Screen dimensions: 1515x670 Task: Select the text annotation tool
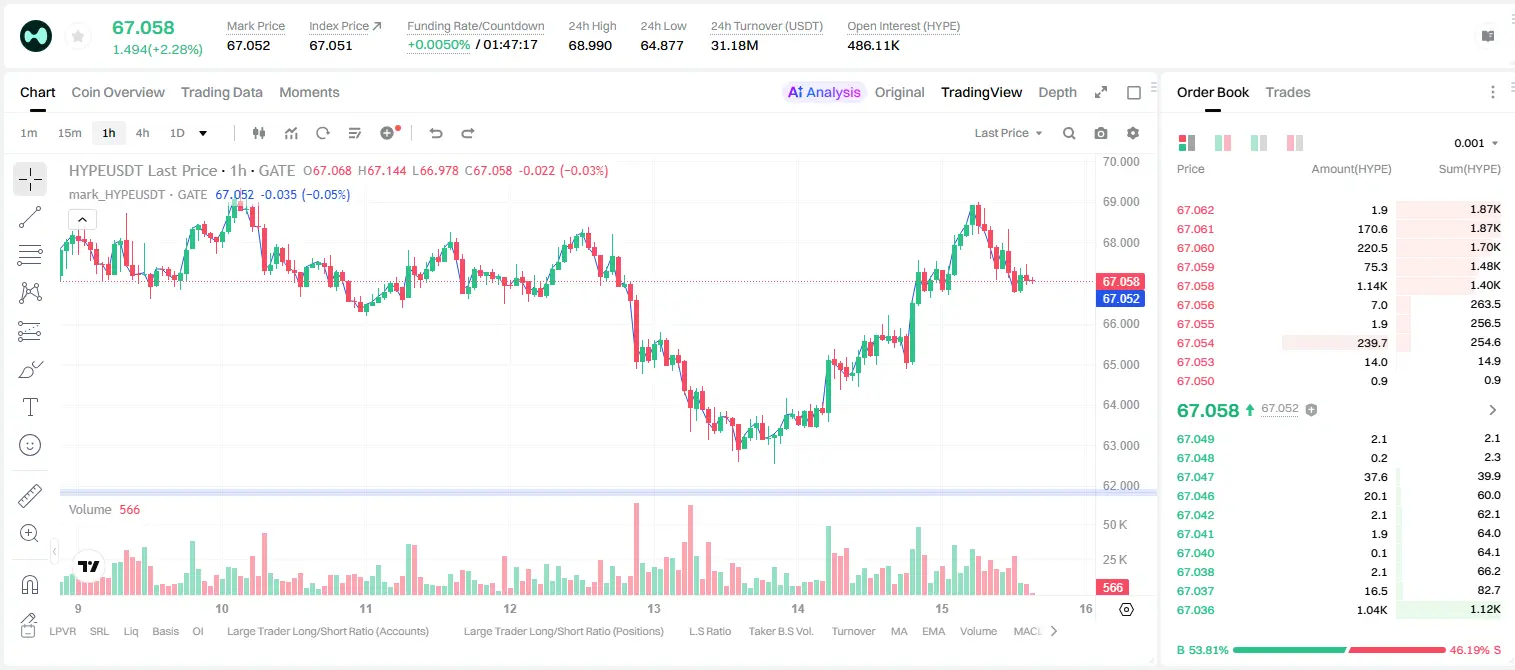click(x=30, y=407)
